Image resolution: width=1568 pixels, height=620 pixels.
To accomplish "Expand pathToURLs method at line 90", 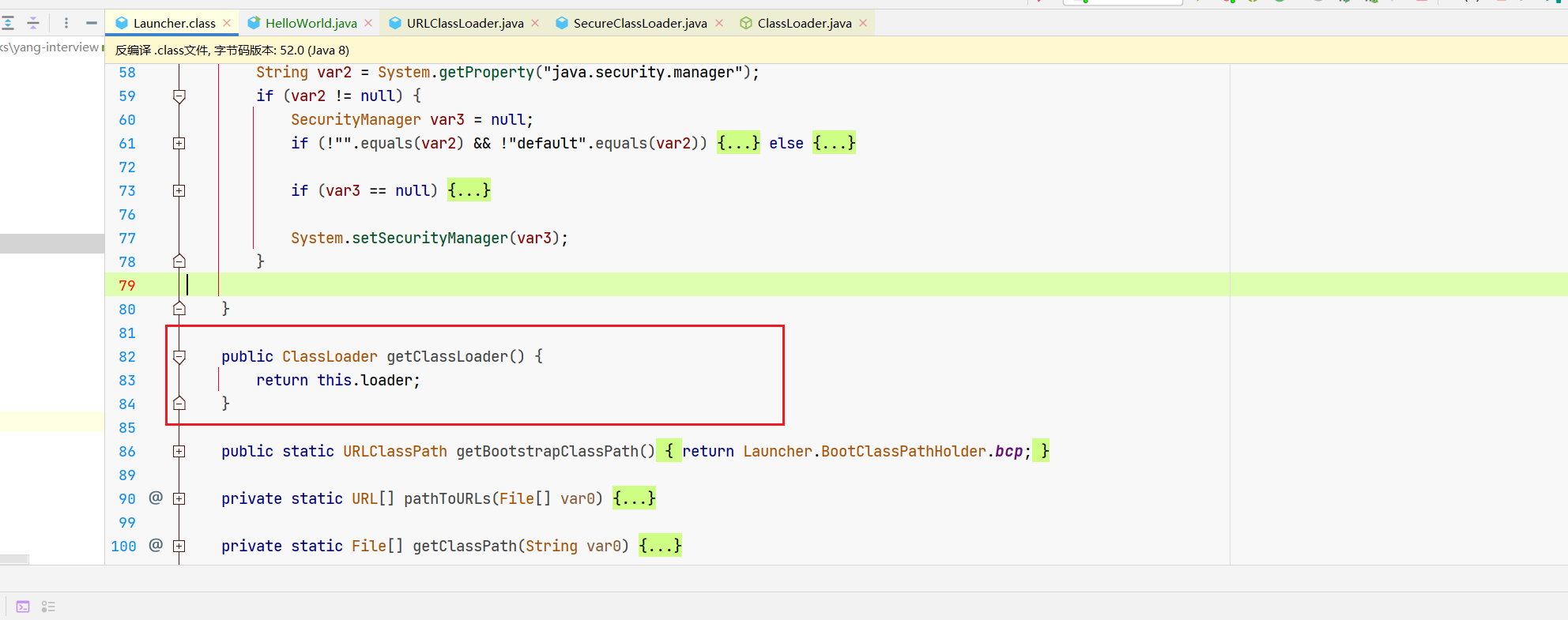I will [x=179, y=498].
